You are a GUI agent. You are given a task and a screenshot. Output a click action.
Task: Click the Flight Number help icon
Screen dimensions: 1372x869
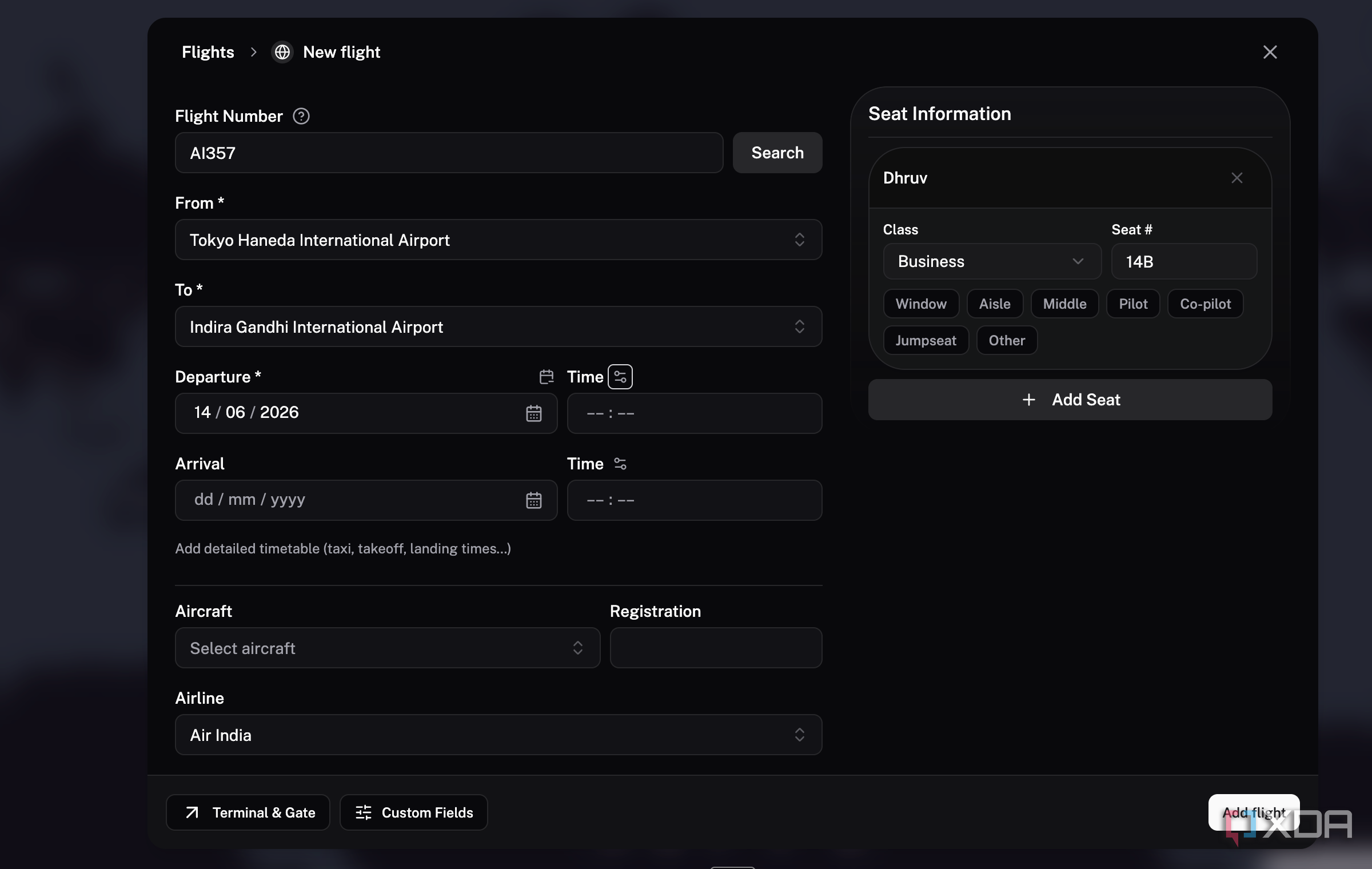coord(301,116)
